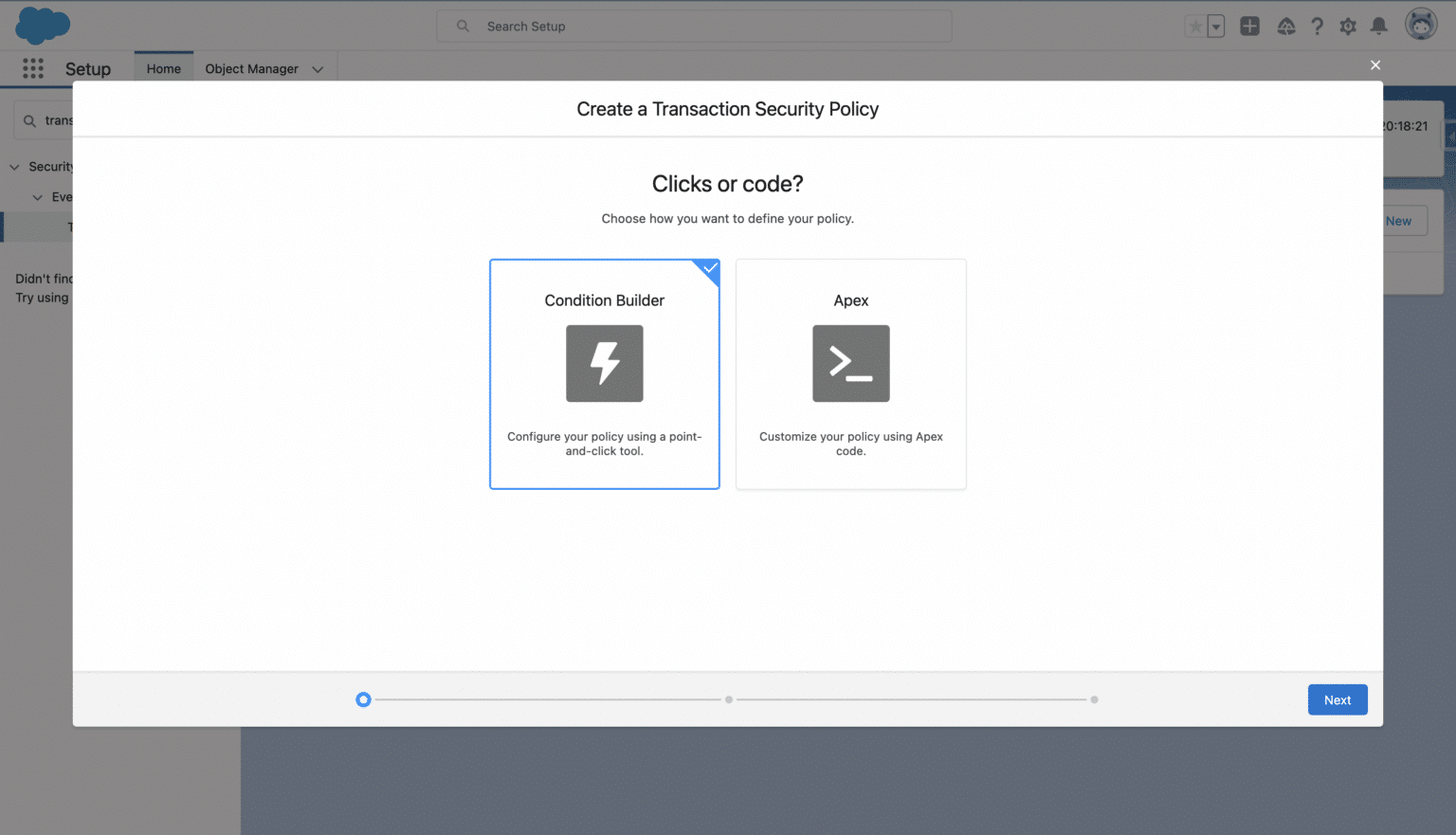The height and width of the screenshot is (835, 1456).
Task: Click the Next button
Action: [x=1338, y=699]
